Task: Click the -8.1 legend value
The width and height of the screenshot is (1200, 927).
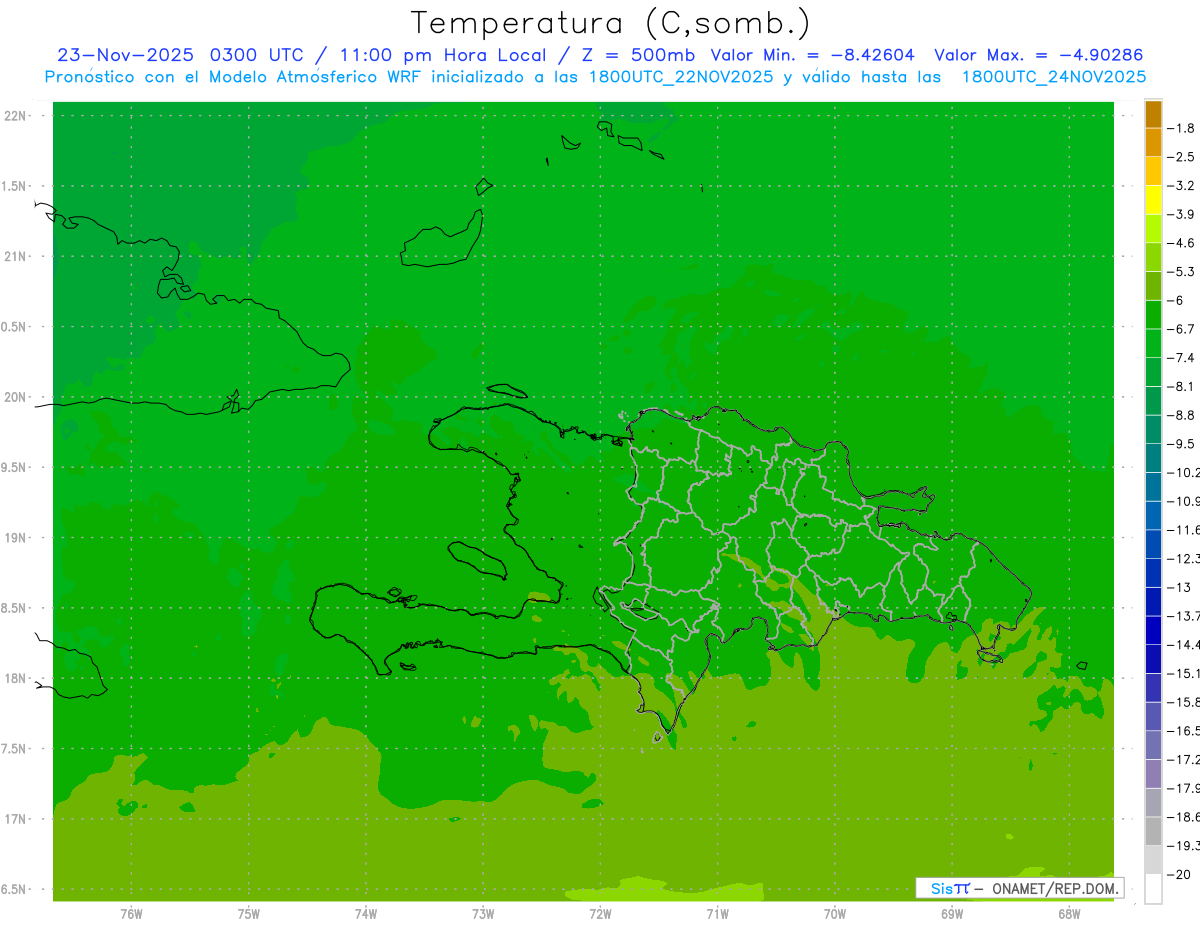Action: coord(1182,386)
